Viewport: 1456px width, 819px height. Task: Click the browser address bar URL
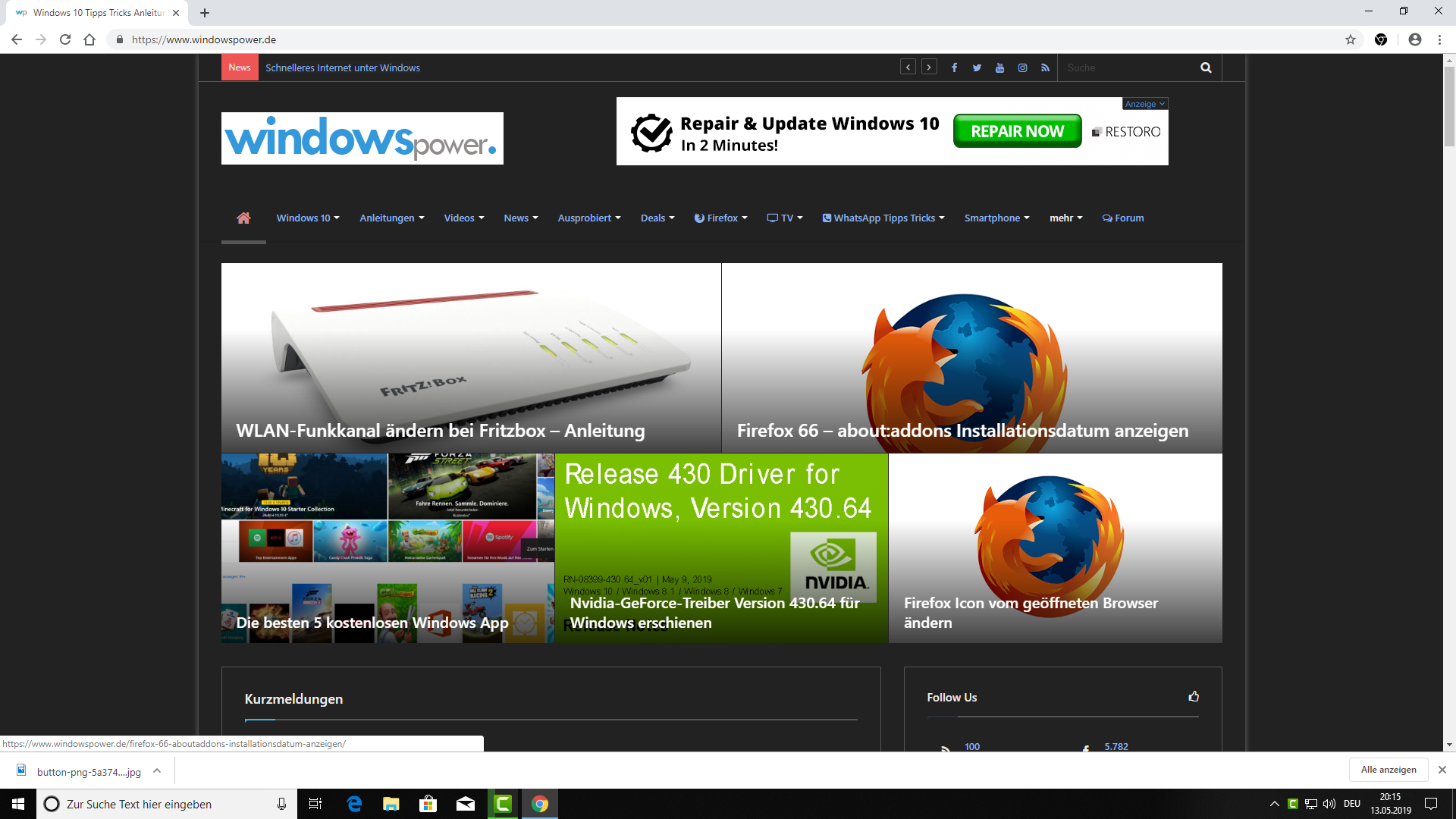point(204,39)
